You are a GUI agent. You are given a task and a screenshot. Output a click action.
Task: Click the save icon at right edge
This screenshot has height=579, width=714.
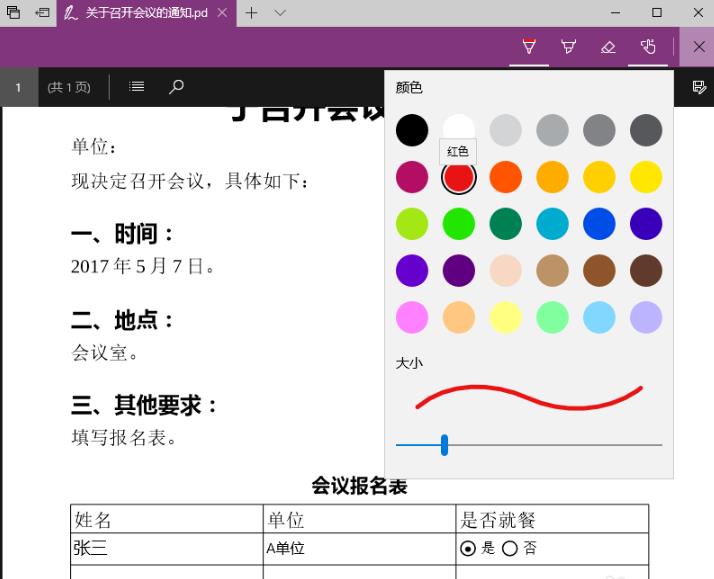[x=699, y=87]
